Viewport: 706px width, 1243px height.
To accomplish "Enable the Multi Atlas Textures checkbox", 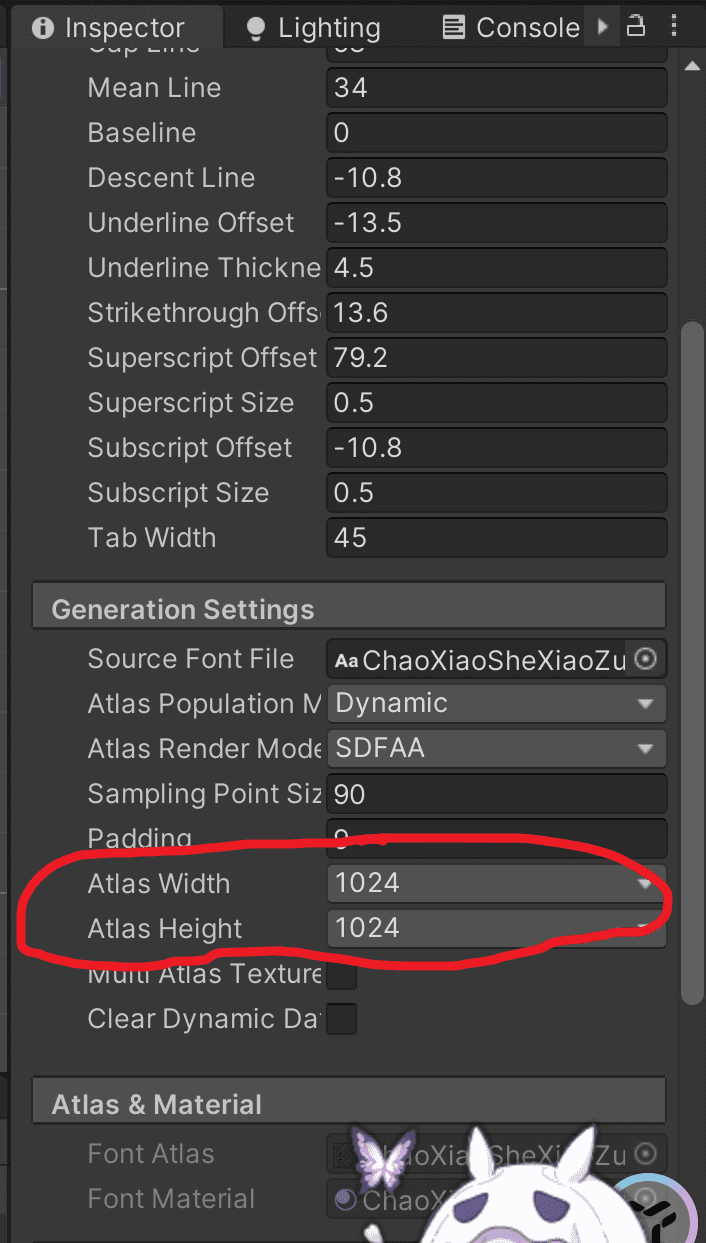I will pos(342,974).
